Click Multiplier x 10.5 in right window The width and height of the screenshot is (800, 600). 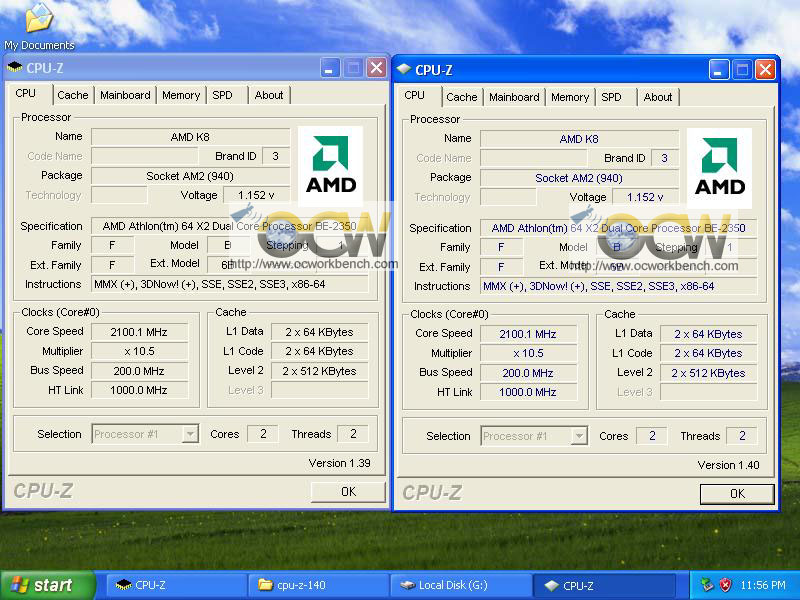coord(528,353)
